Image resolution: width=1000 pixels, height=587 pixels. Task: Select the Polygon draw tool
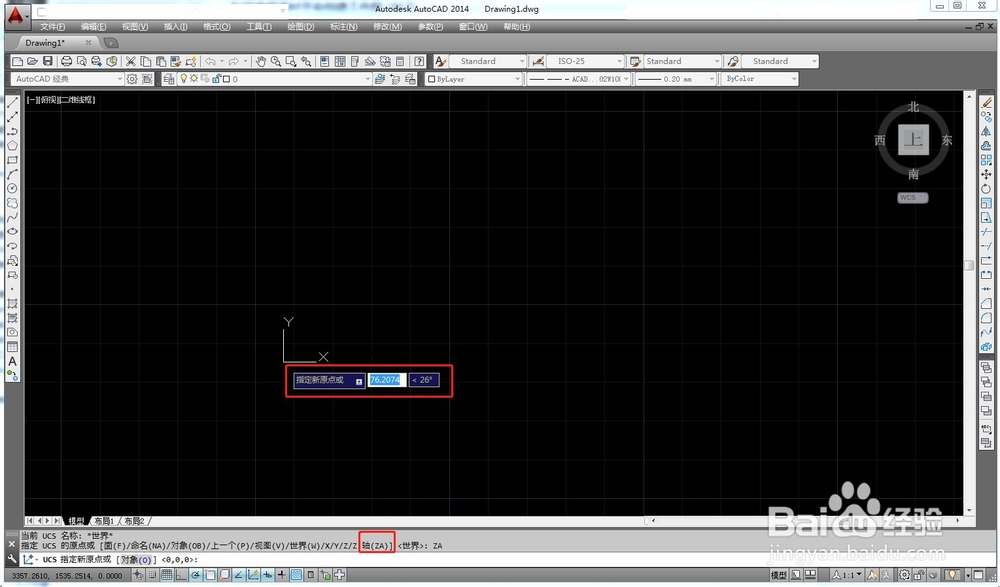[12, 145]
